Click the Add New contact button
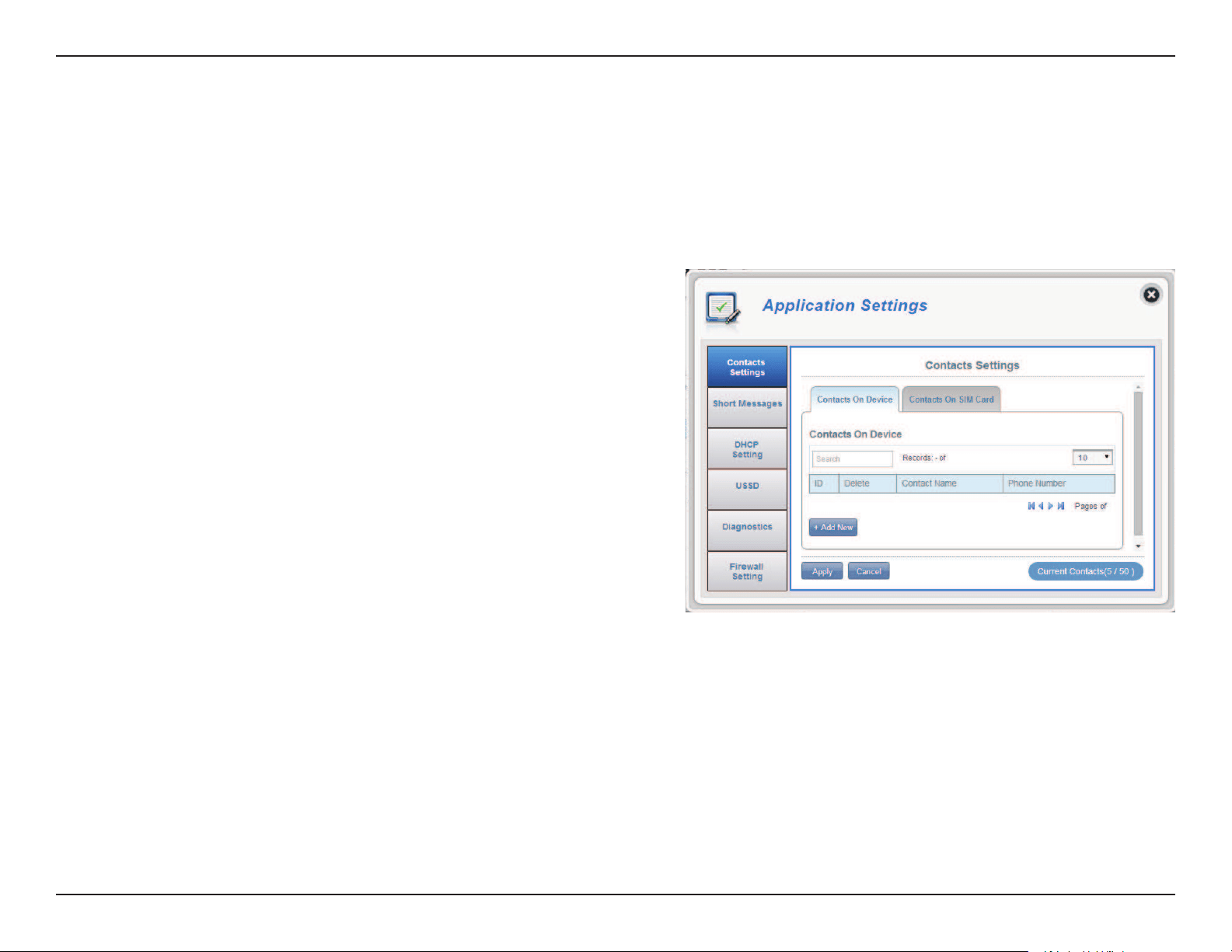 [x=833, y=527]
